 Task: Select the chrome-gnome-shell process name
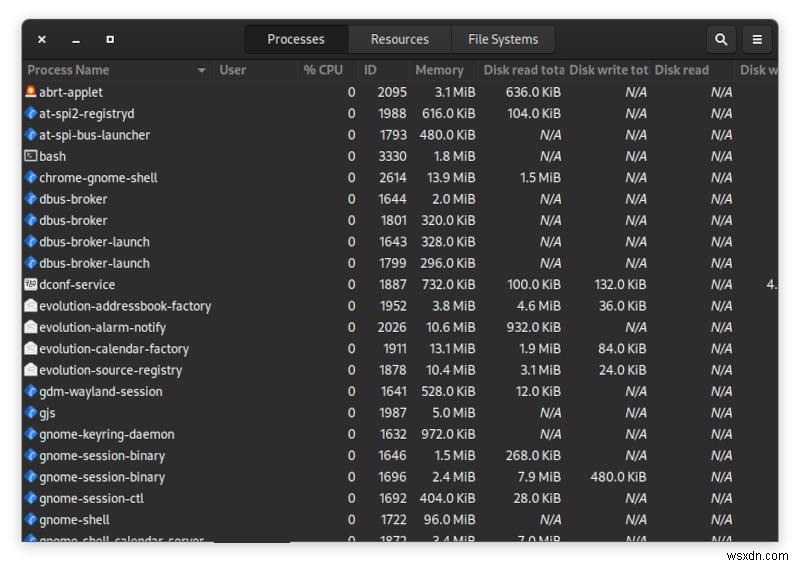coord(98,178)
